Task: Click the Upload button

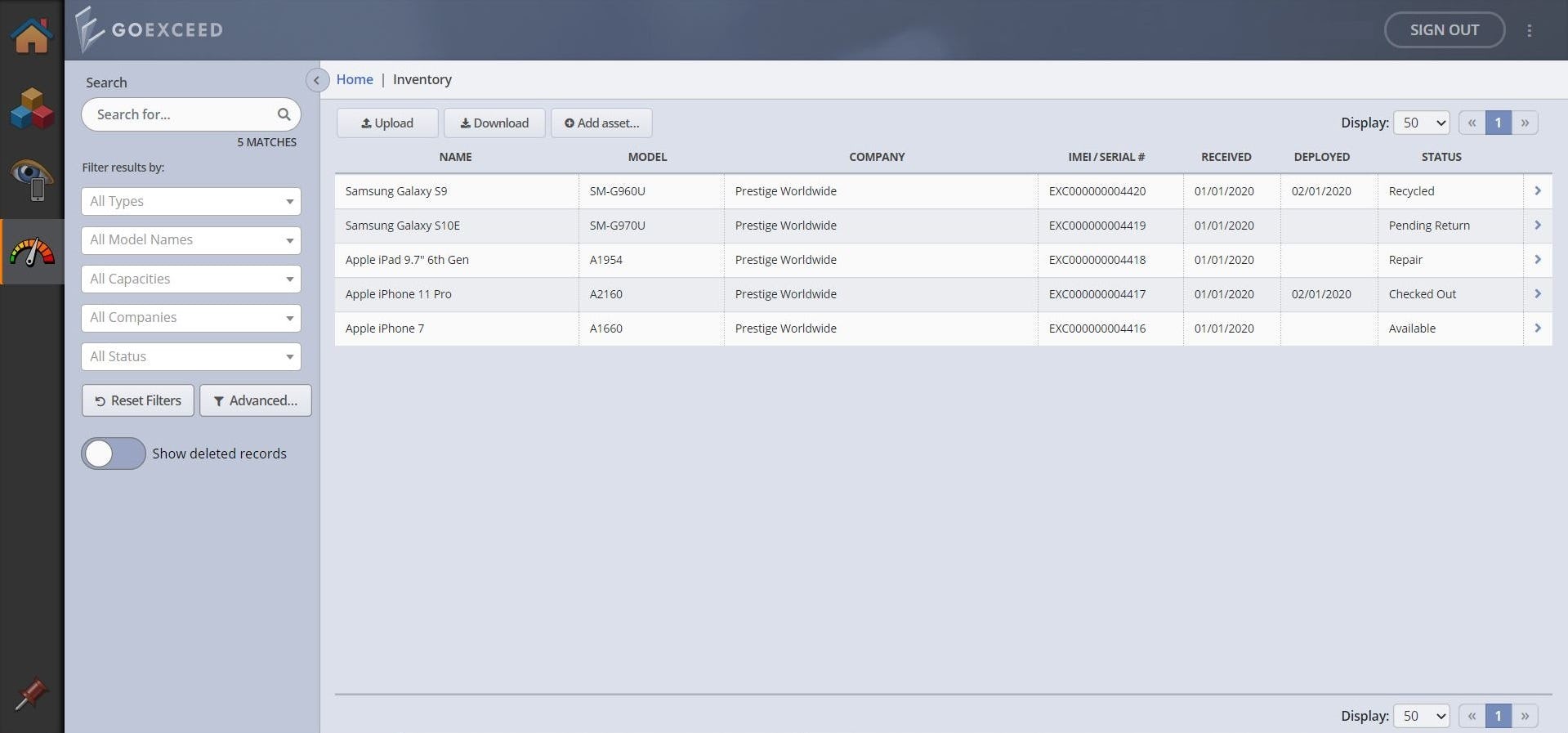Action: [x=387, y=123]
